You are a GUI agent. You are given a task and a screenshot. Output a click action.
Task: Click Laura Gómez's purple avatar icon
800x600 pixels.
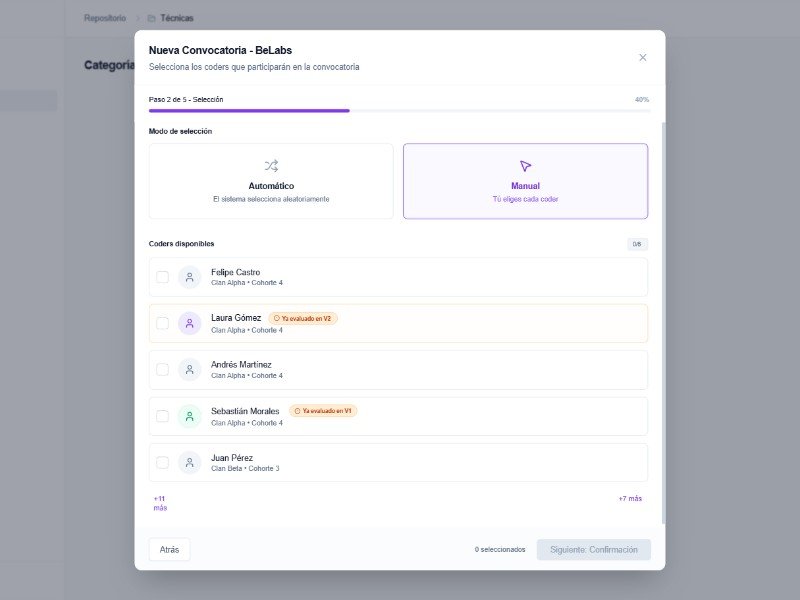[190, 323]
